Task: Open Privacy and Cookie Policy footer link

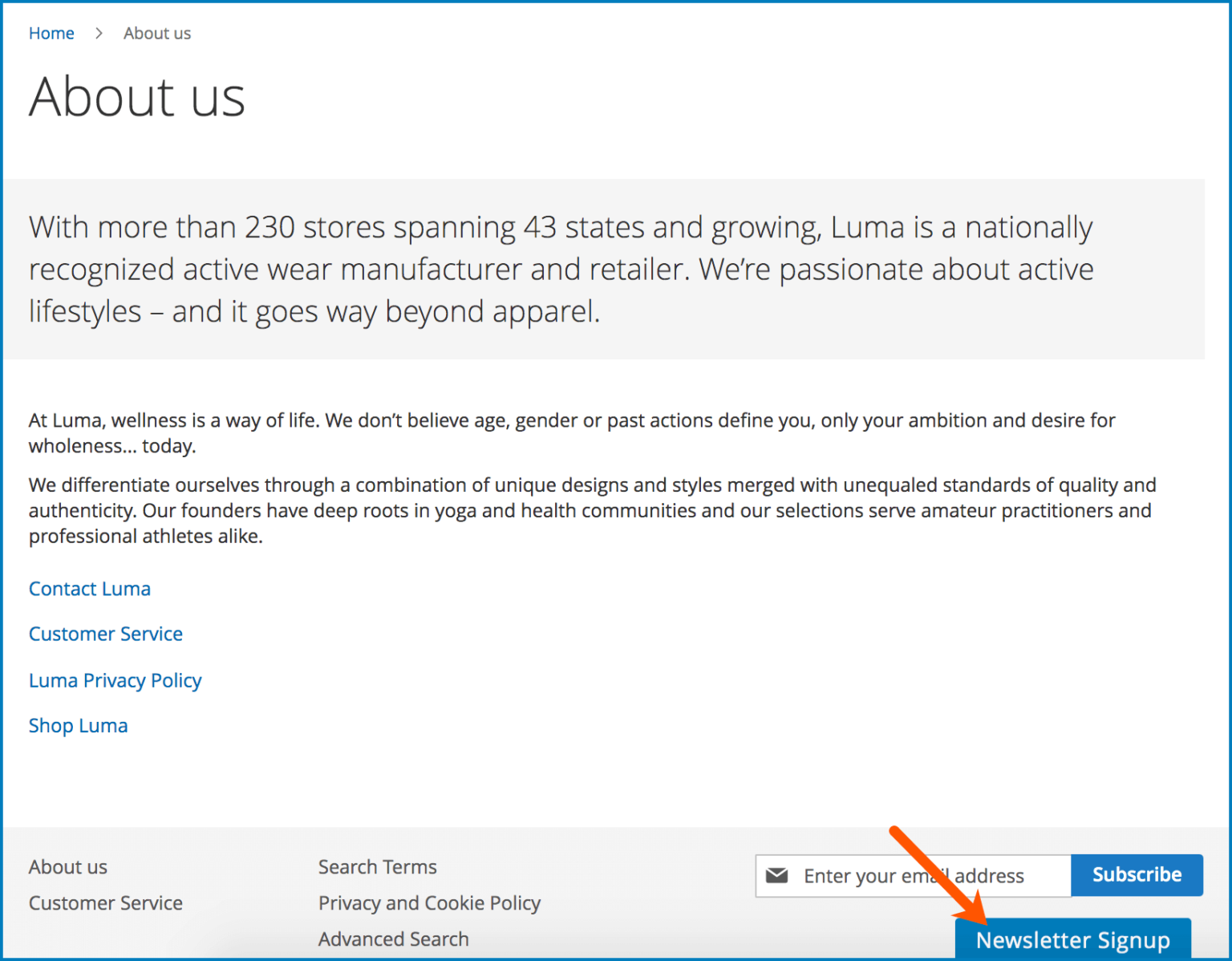Action: pos(429,903)
